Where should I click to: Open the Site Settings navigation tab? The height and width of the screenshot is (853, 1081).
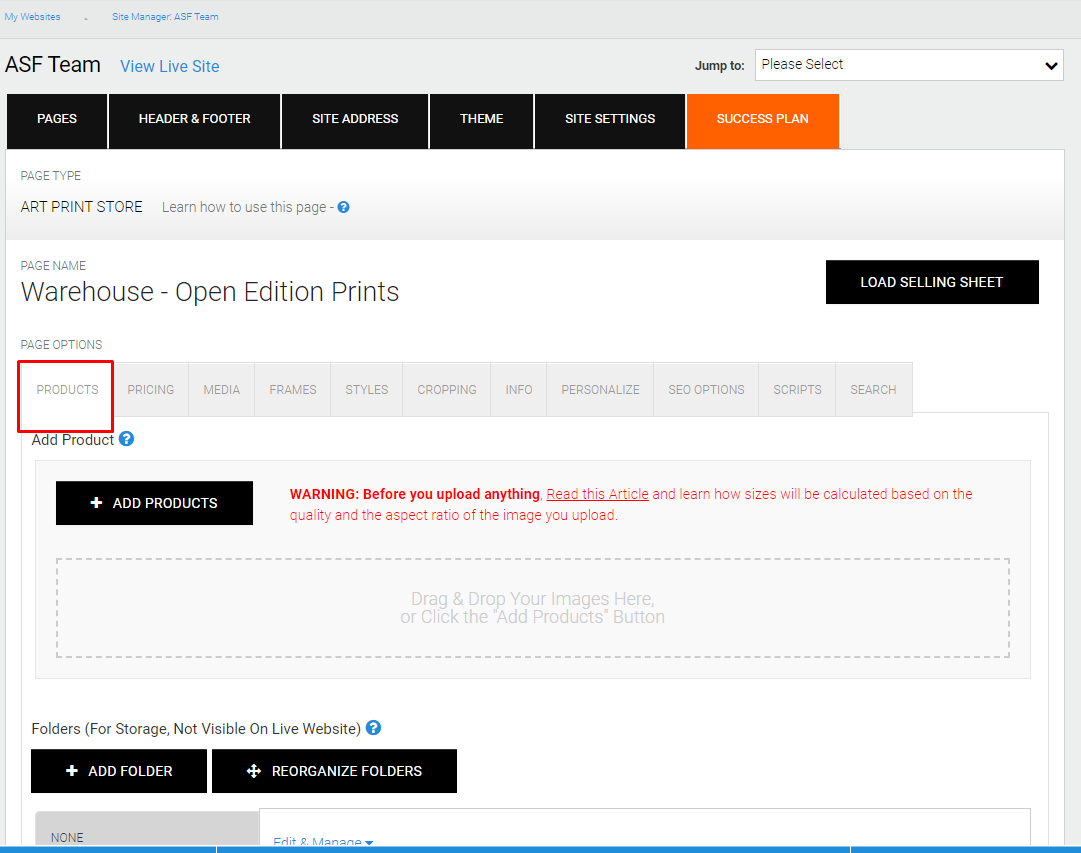click(x=609, y=121)
